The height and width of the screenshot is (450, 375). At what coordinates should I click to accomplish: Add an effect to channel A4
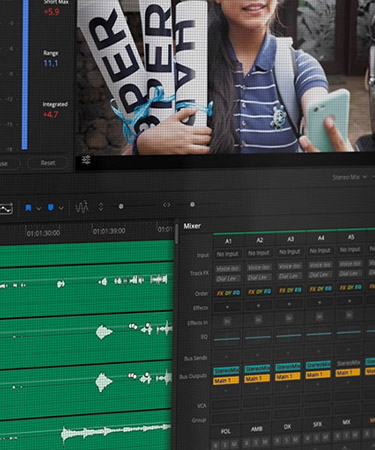pyautogui.click(x=319, y=302)
